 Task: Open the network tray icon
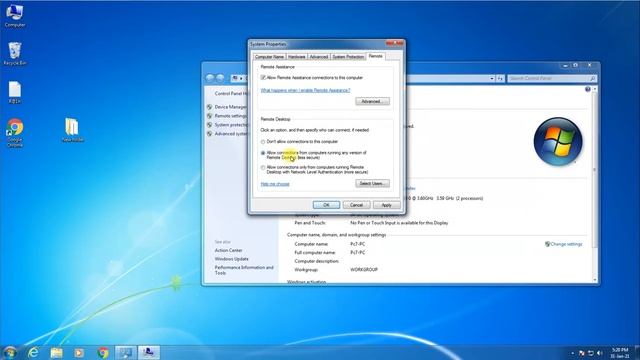coord(591,353)
